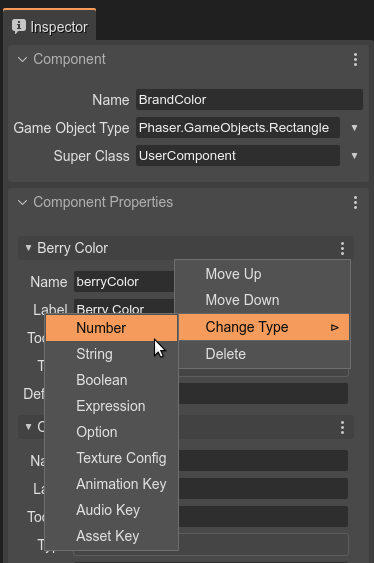
Task: Click the Berry Color group title
Action: tap(73, 248)
